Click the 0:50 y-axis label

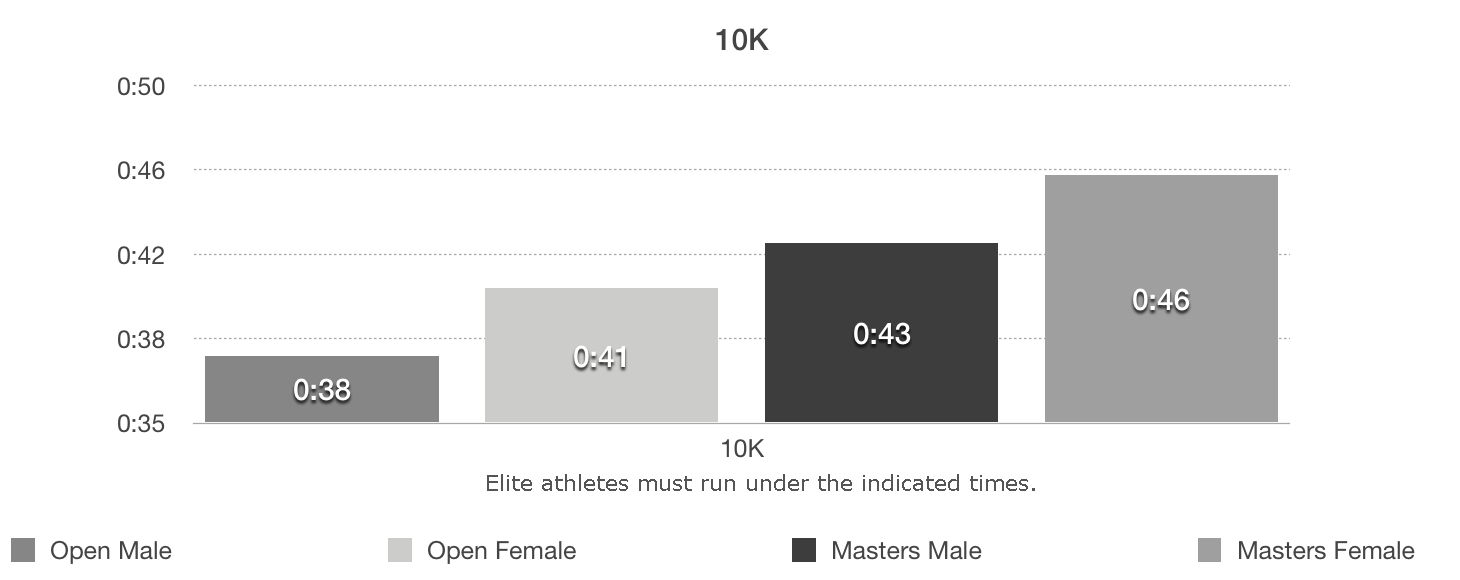point(141,86)
